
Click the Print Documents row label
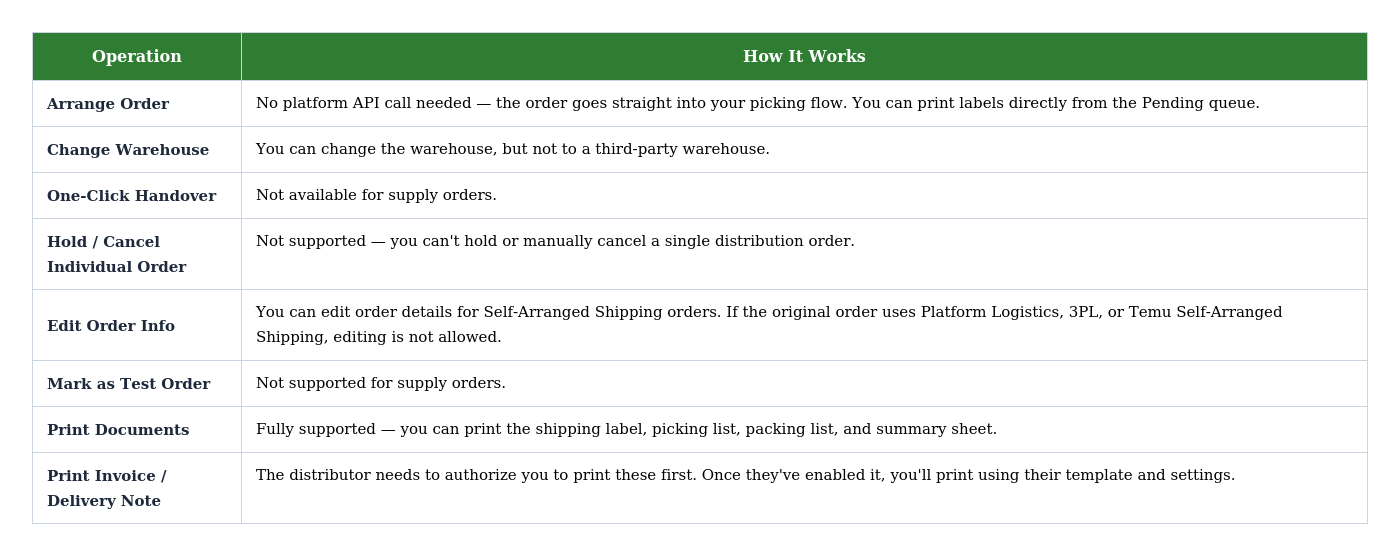(118, 430)
